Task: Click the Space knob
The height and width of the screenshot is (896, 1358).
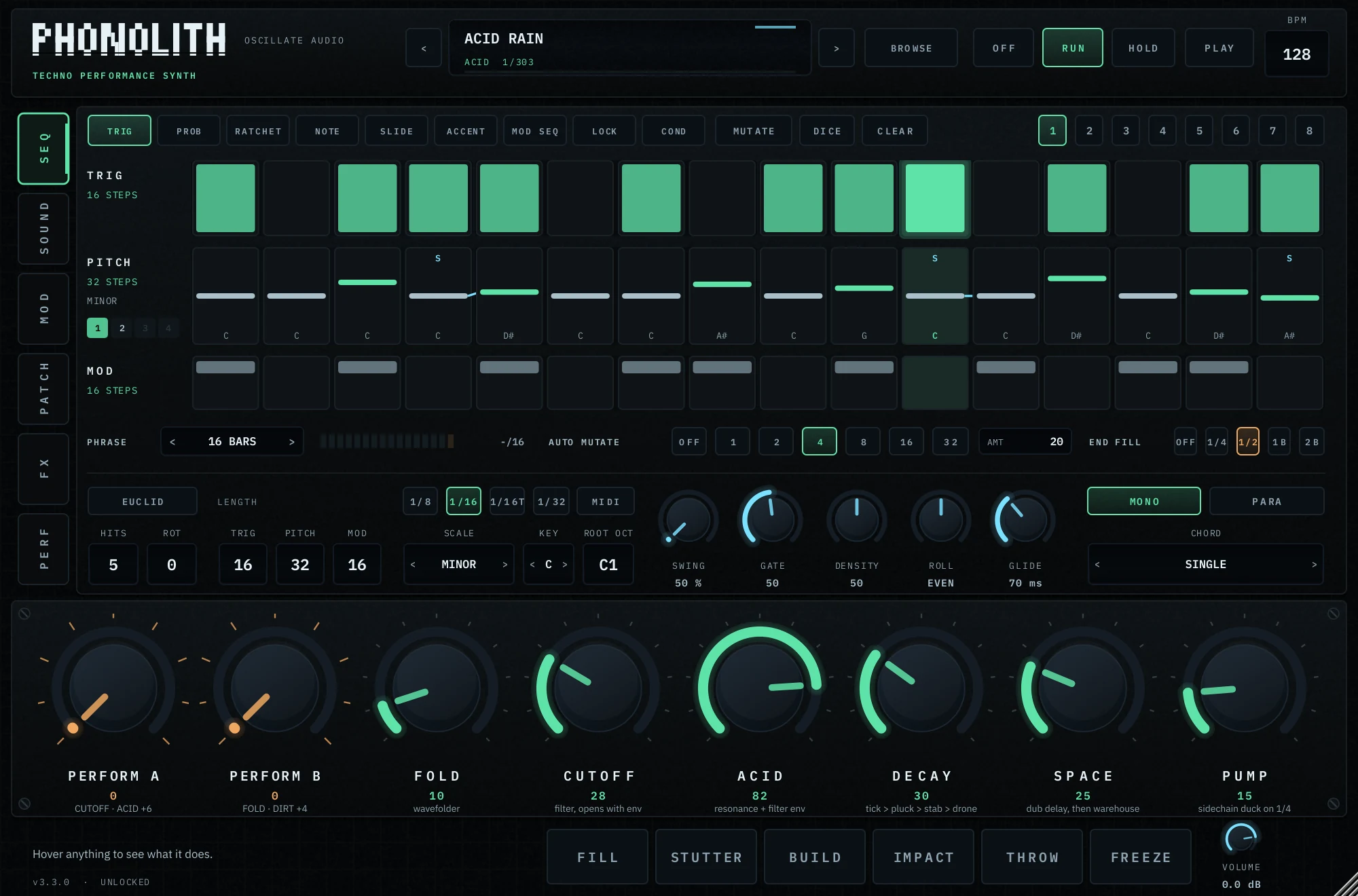Action: [1083, 688]
